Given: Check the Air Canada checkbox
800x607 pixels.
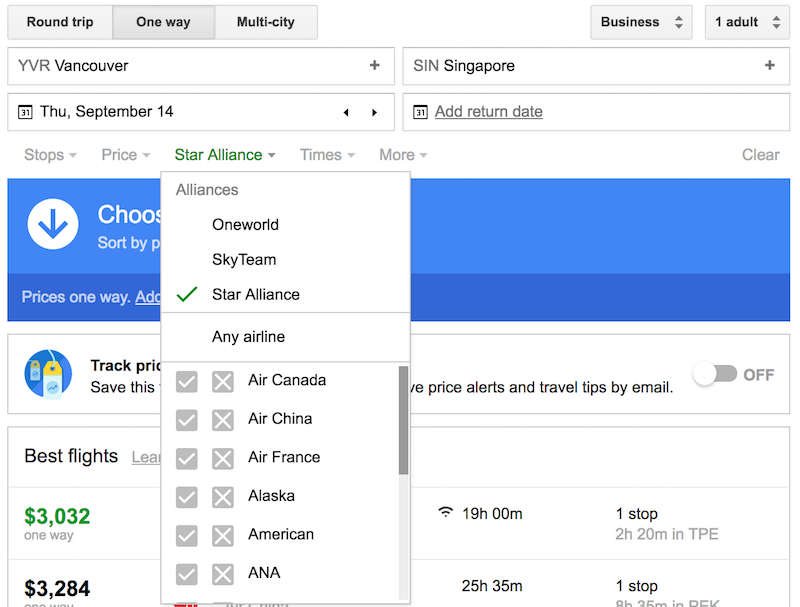Looking at the screenshot, I should (x=187, y=382).
